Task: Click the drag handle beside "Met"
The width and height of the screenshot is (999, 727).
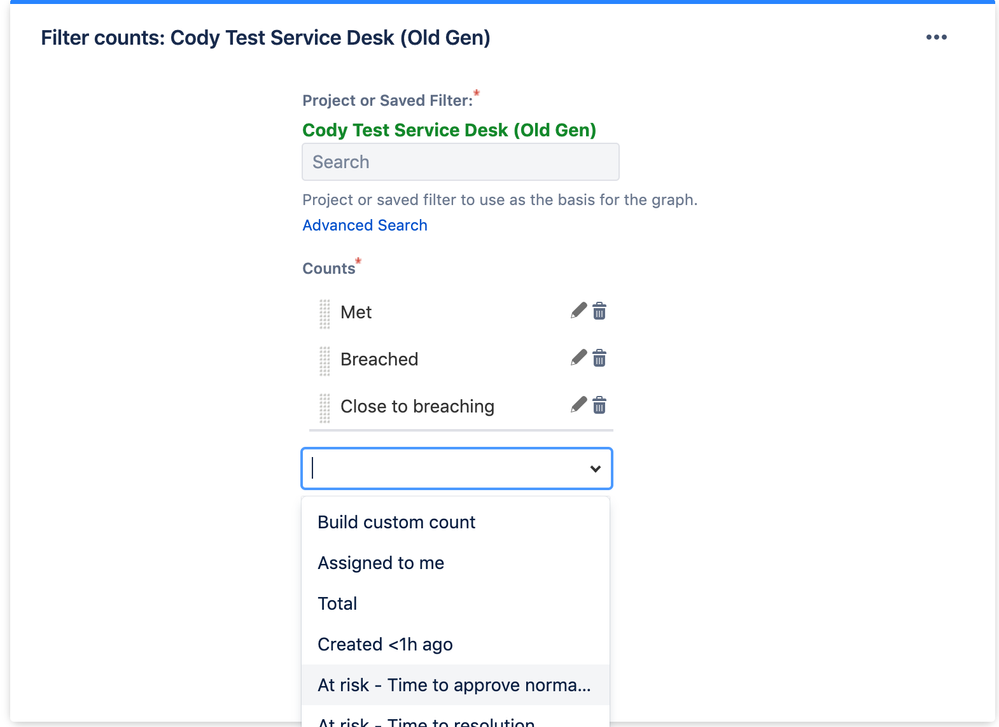Action: 325,311
